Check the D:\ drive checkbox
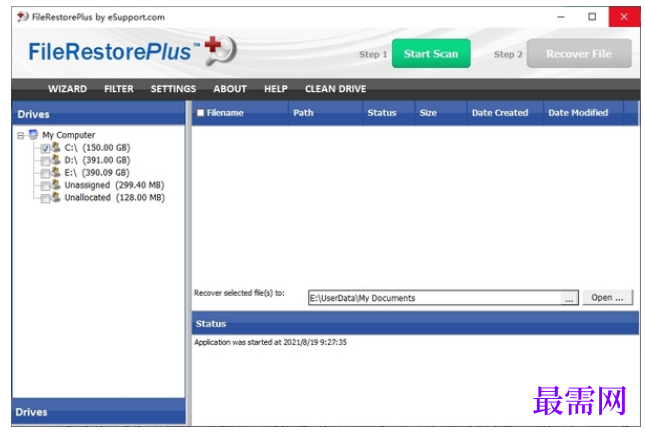The image size is (645, 432). 45,161
